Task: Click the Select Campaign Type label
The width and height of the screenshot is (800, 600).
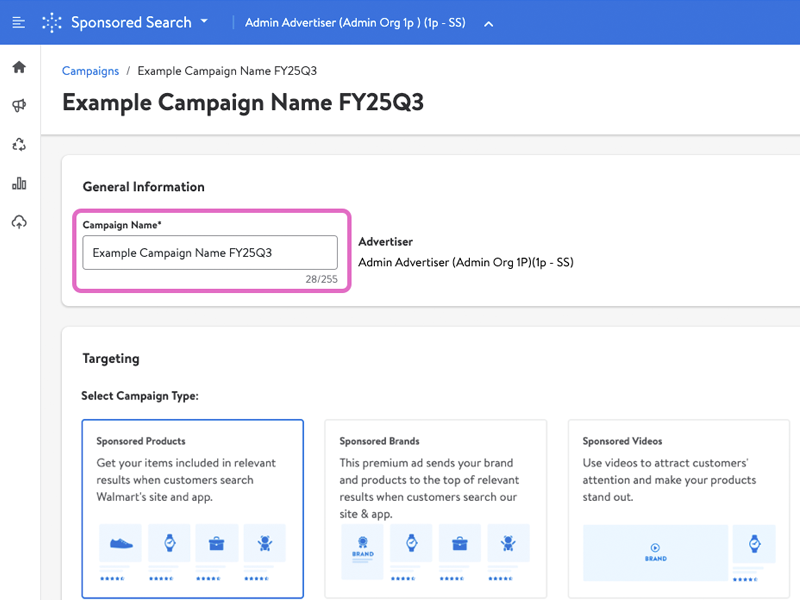Action: pos(140,396)
